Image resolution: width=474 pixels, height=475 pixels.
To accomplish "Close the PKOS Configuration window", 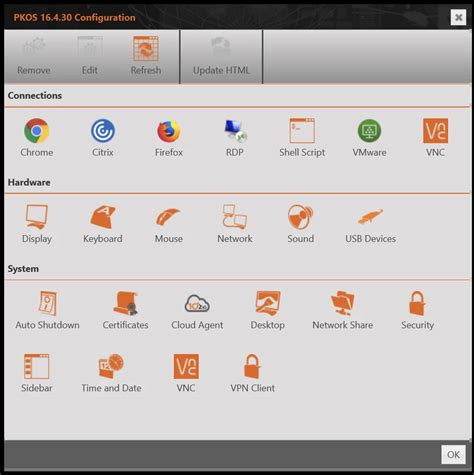I will tap(458, 17).
